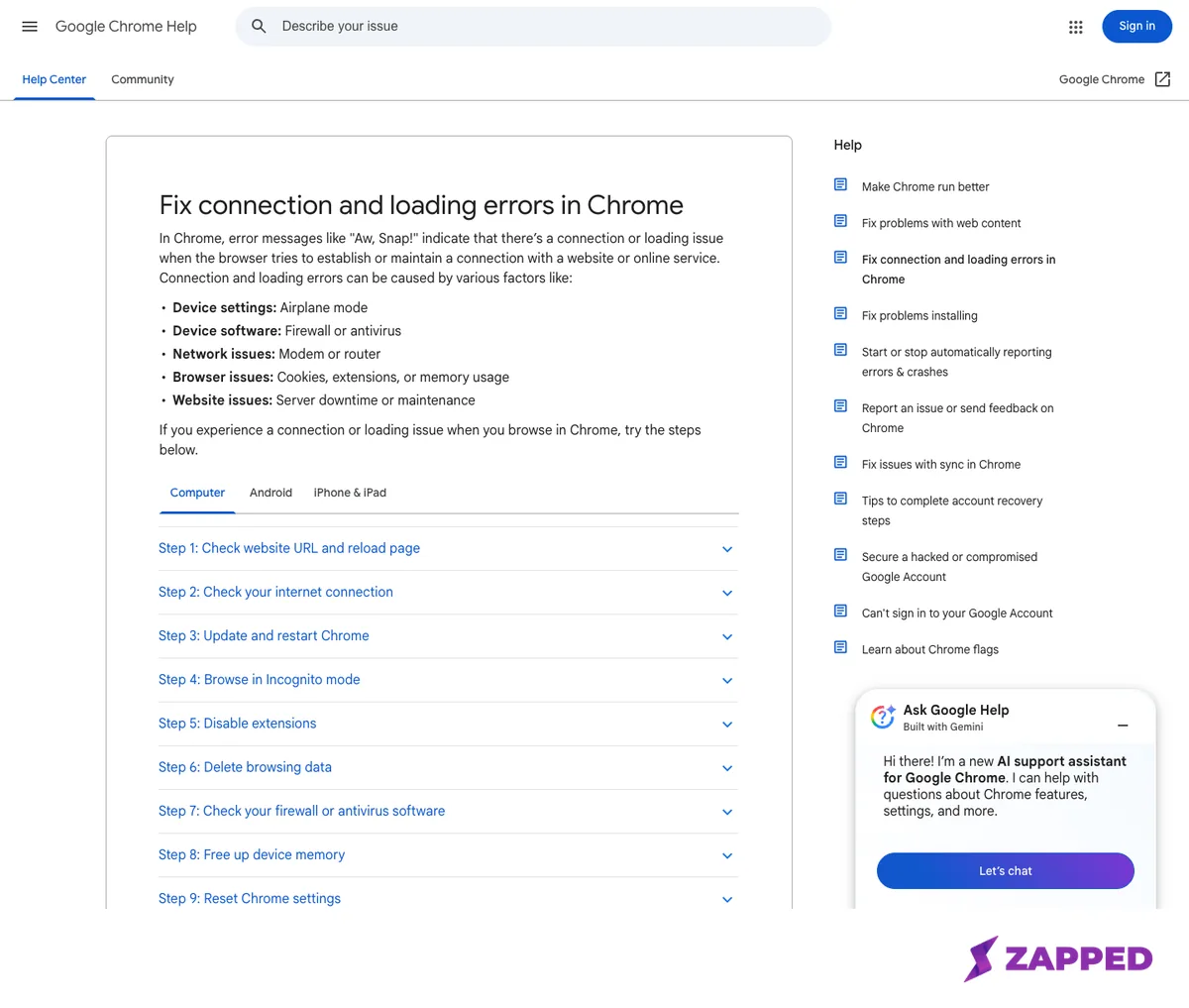Open Step 1: Check website URL and reload page
Image resolution: width=1189 pixels, height=1008 pixels.
pos(289,548)
